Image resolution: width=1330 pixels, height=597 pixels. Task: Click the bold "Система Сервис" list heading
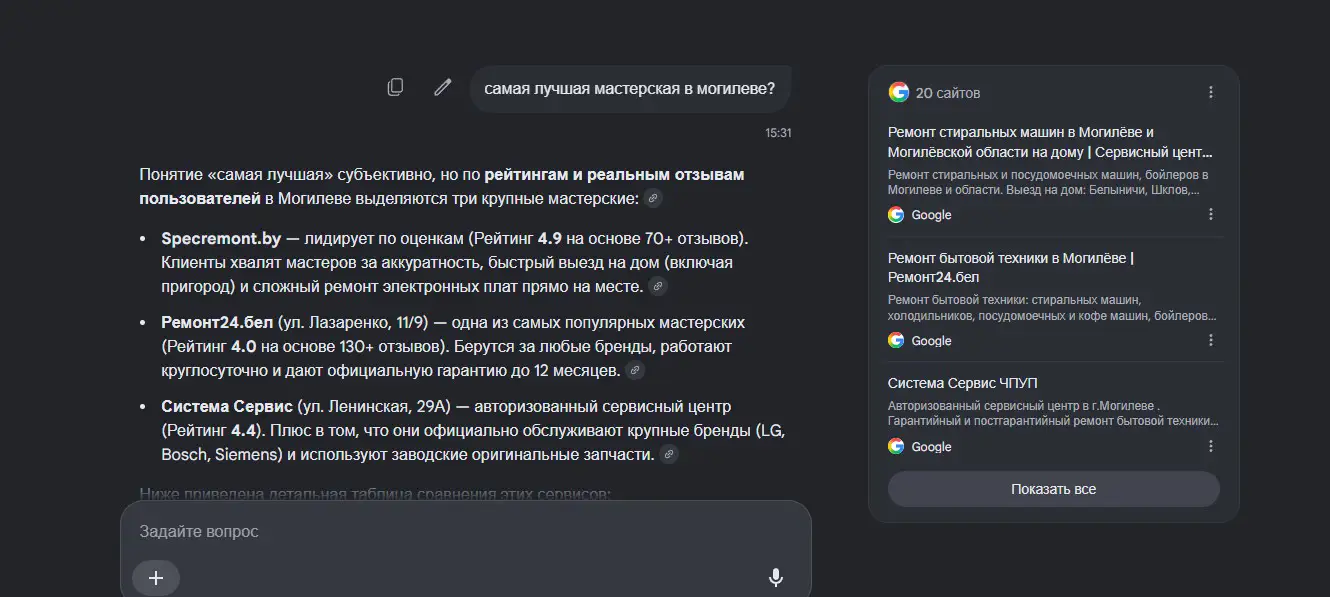(x=227, y=407)
